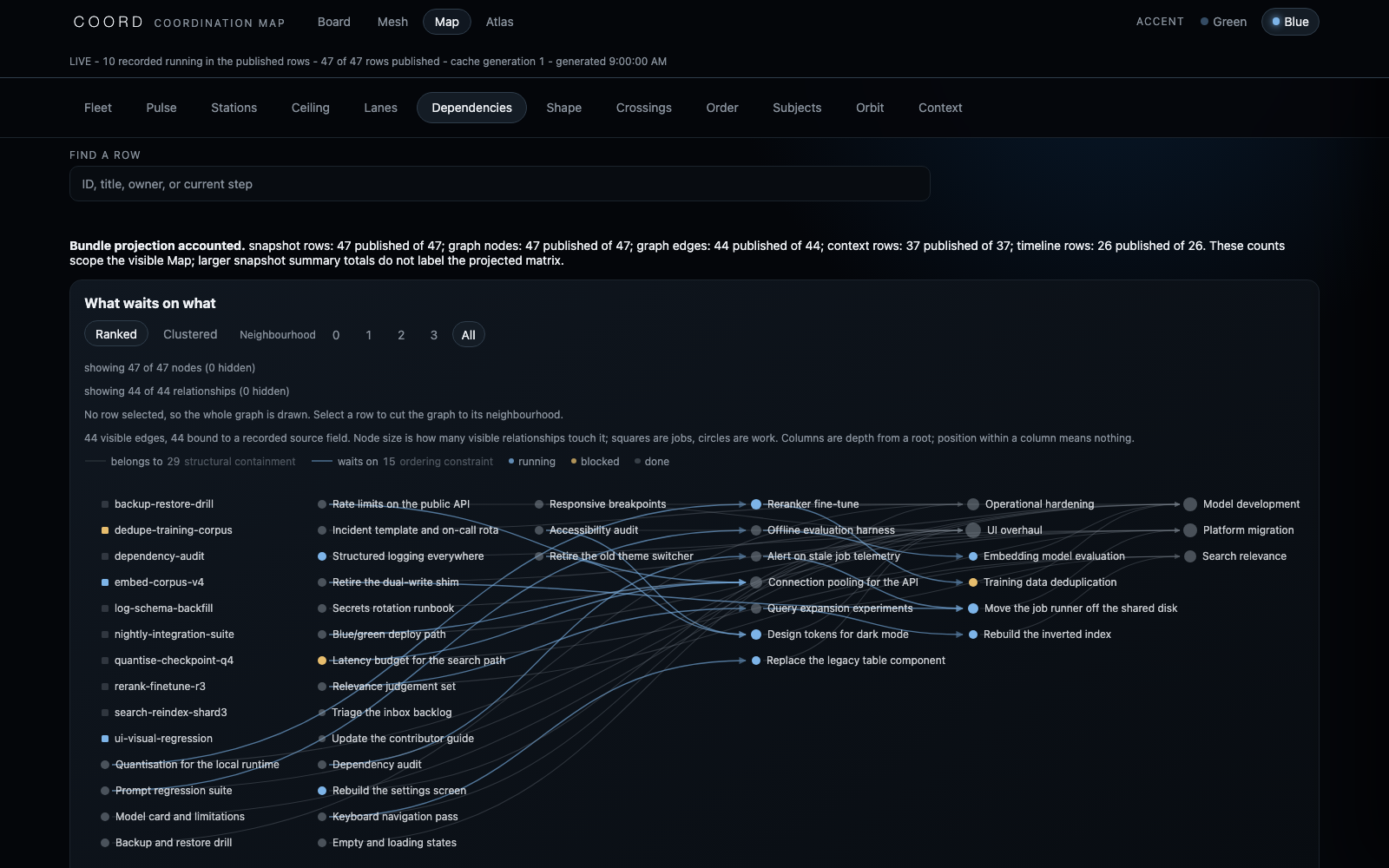This screenshot has width=1389, height=868.
Task: Switch to the Order tab
Action: 722,108
